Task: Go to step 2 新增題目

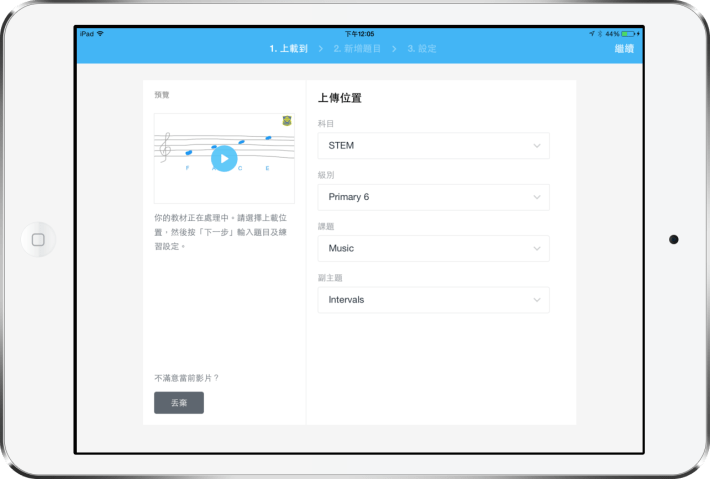Action: 357,48
